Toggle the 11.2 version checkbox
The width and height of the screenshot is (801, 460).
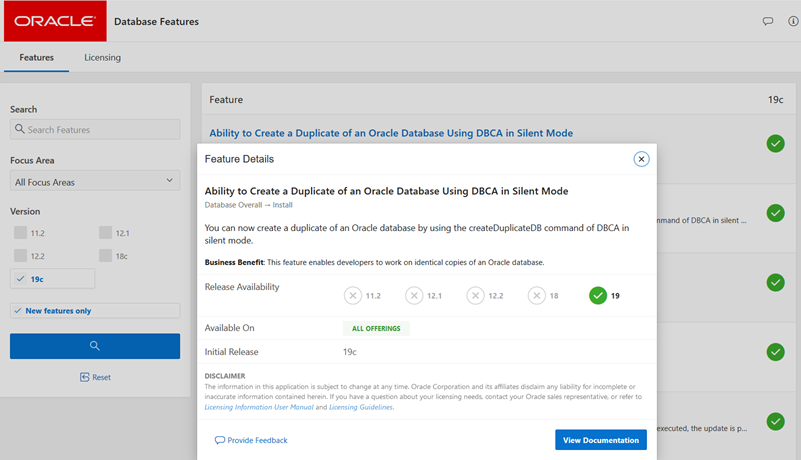tap(20, 233)
